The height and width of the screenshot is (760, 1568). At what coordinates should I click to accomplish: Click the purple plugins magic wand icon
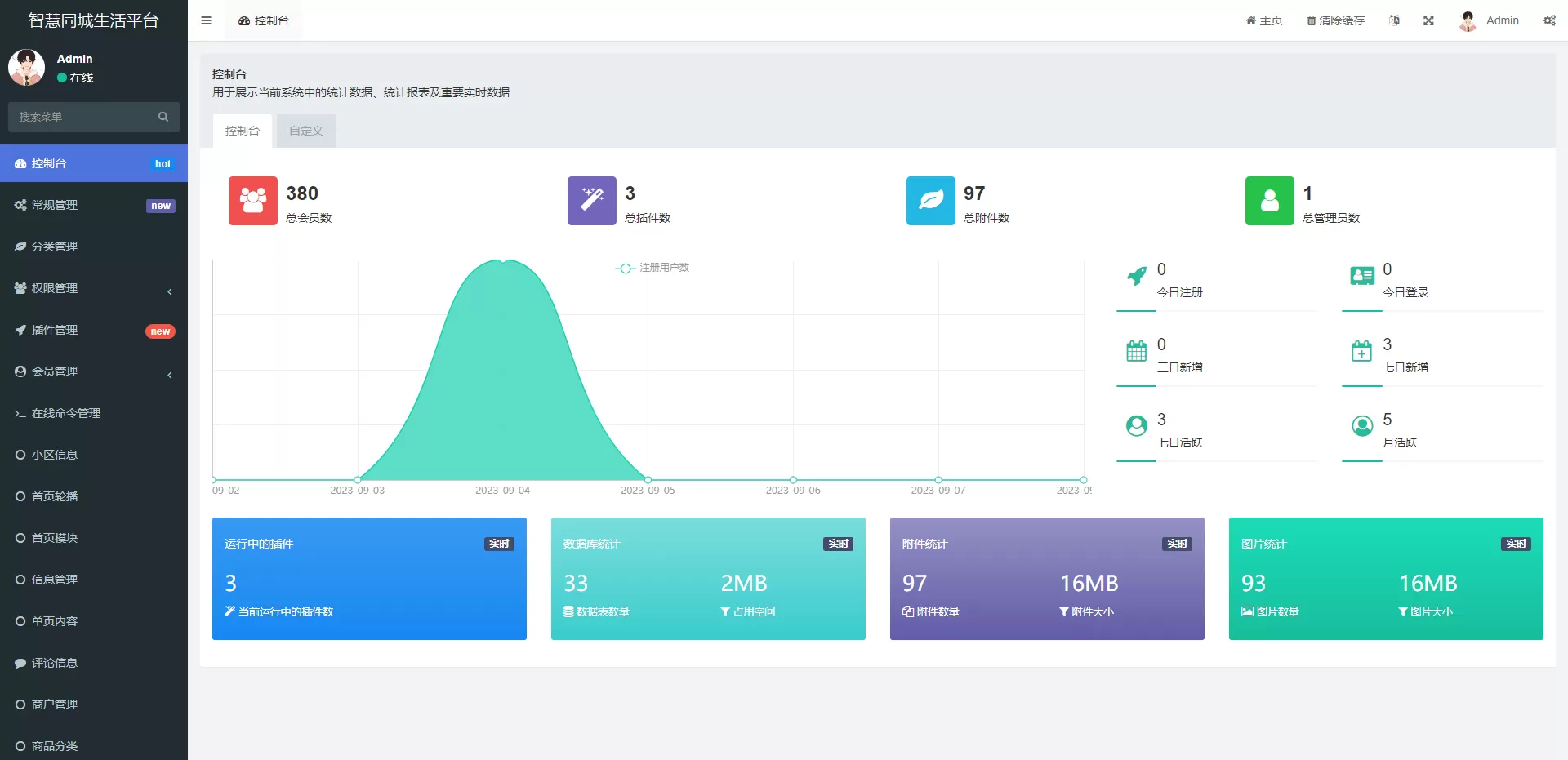pos(591,201)
